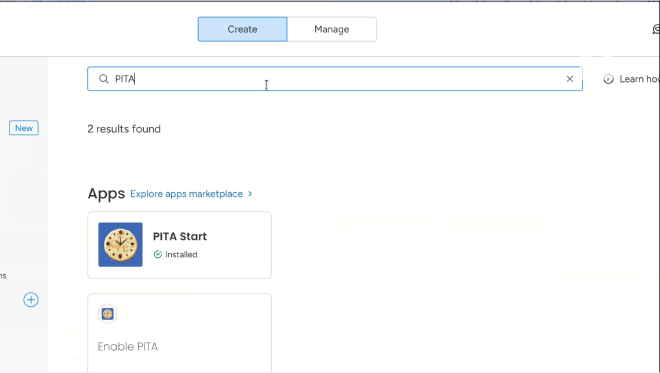Click the plus circle icon in sidebar
The height and width of the screenshot is (373, 660).
(x=31, y=300)
